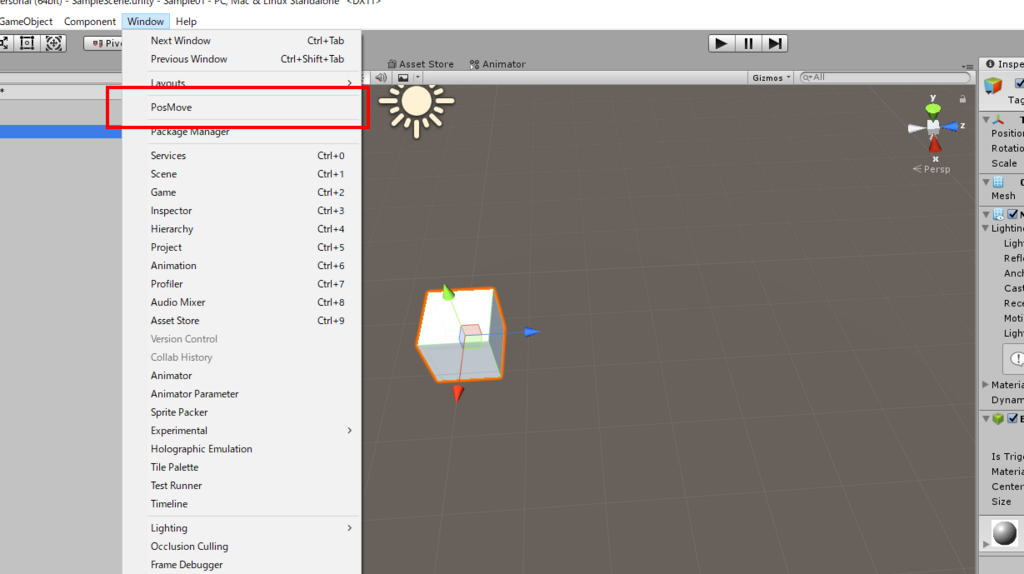Click the Transform component icon
Screen dimensions: 1024x574
coord(999,120)
